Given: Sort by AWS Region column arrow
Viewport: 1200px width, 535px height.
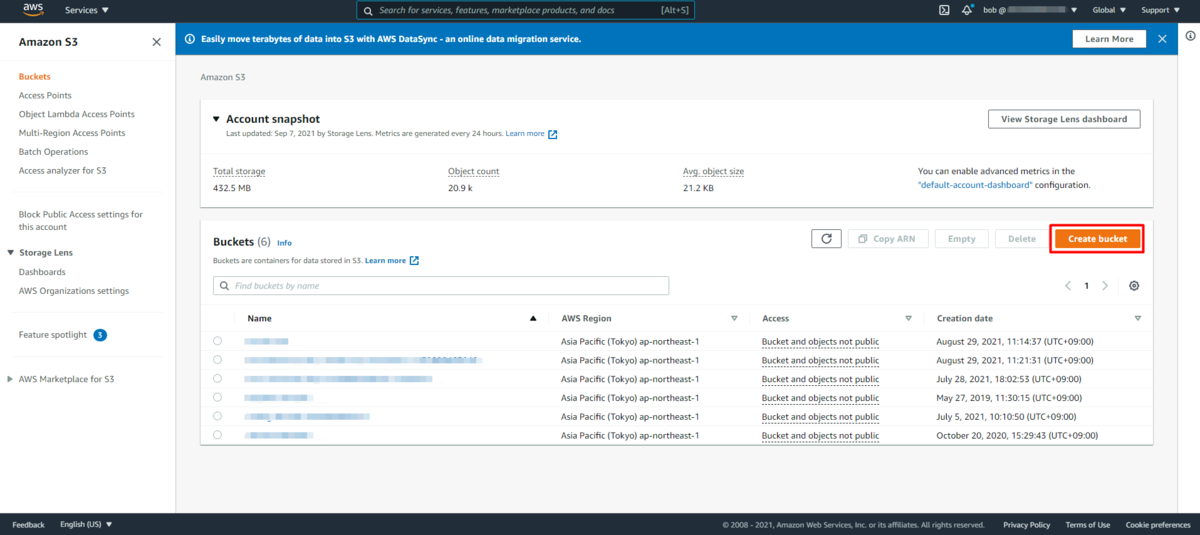Looking at the screenshot, I should [734, 318].
